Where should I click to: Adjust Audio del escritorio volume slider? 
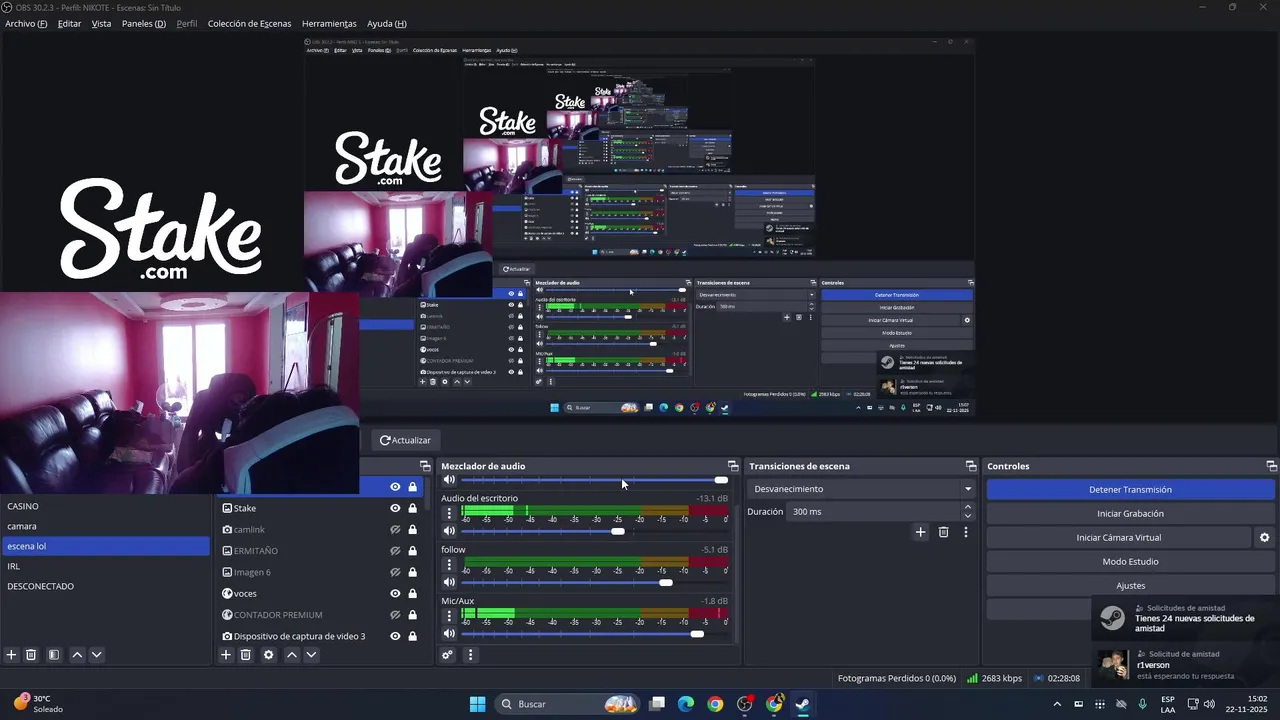tap(618, 531)
